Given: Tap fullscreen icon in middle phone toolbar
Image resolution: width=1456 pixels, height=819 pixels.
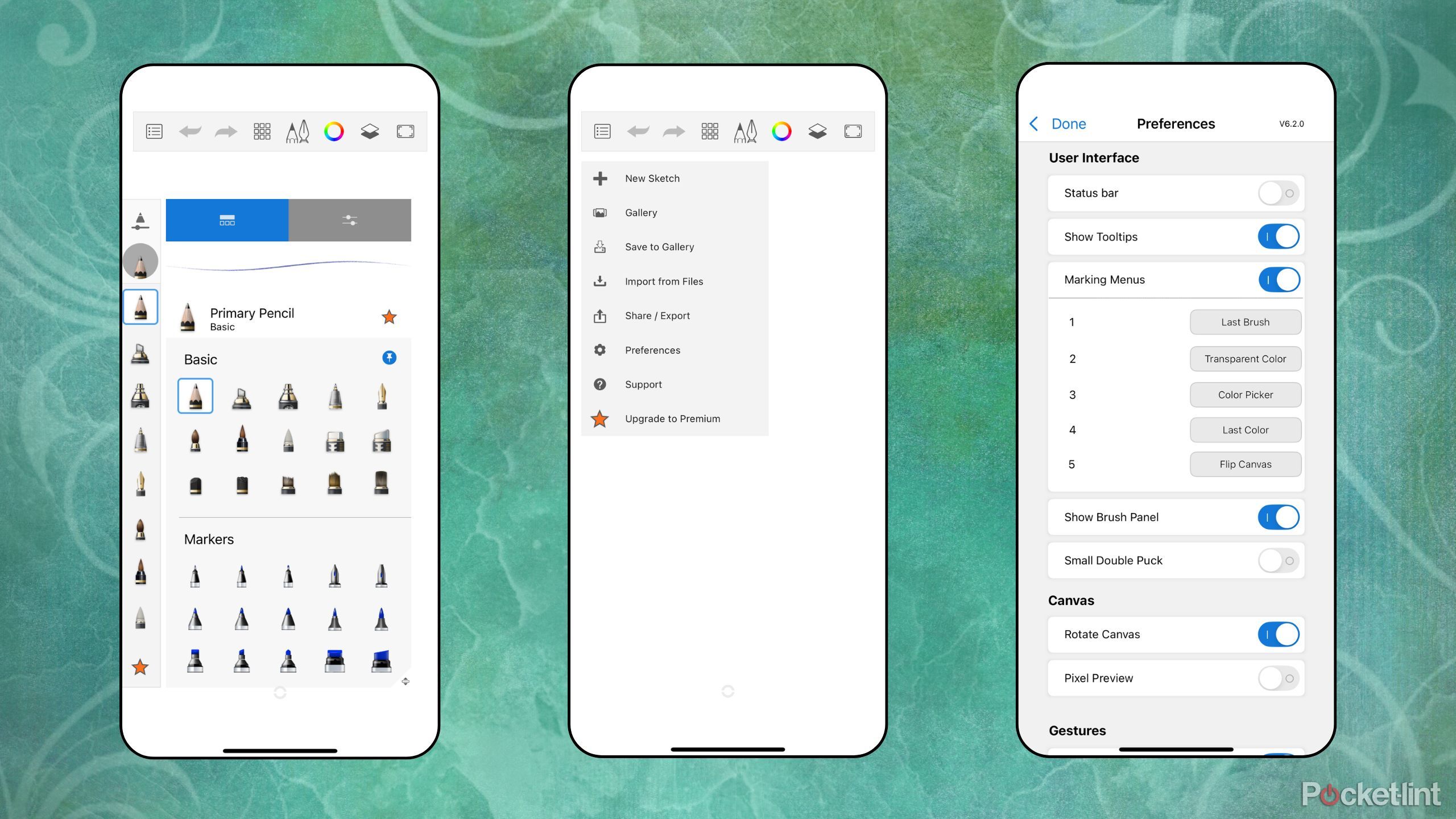Looking at the screenshot, I should coord(853,131).
